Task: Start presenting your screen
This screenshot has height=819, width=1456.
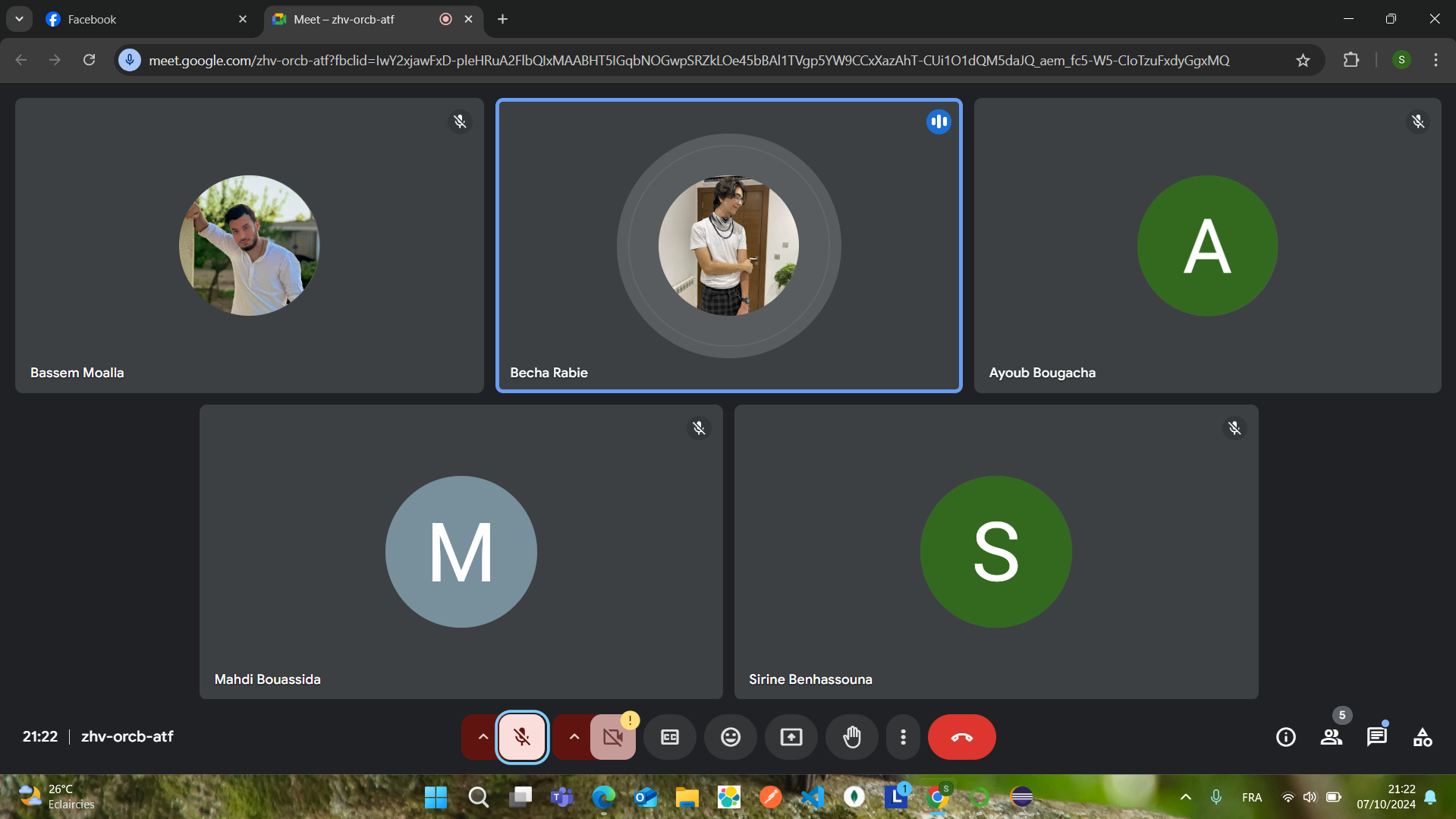Action: point(791,737)
